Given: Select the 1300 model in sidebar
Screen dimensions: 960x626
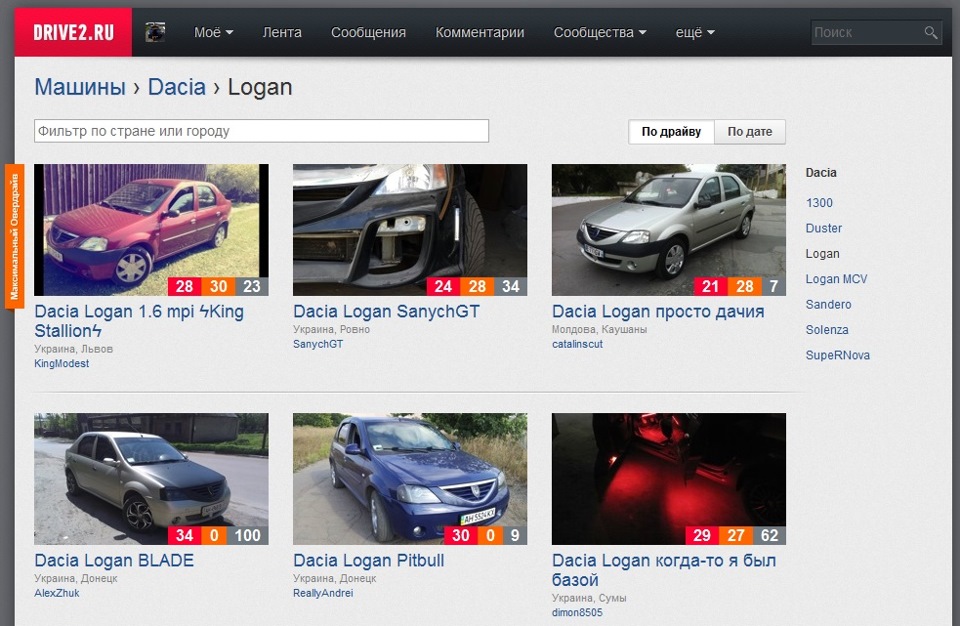Looking at the screenshot, I should point(819,203).
